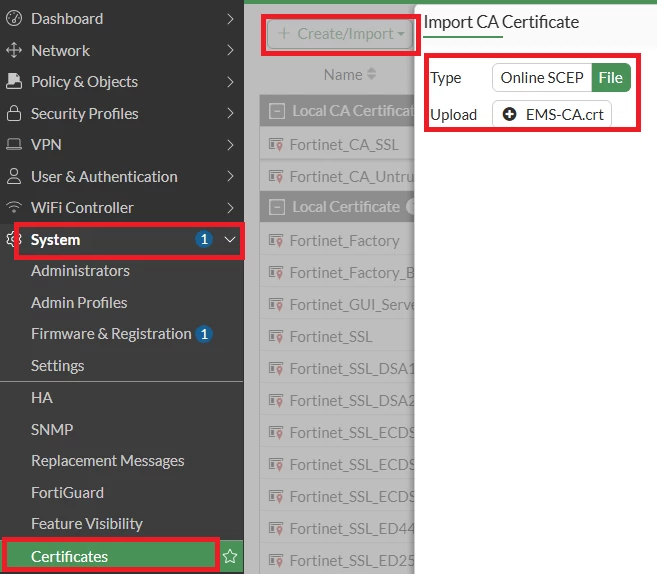Click the User & Authentication person icon
This screenshot has width=657, height=574.
coord(14,176)
